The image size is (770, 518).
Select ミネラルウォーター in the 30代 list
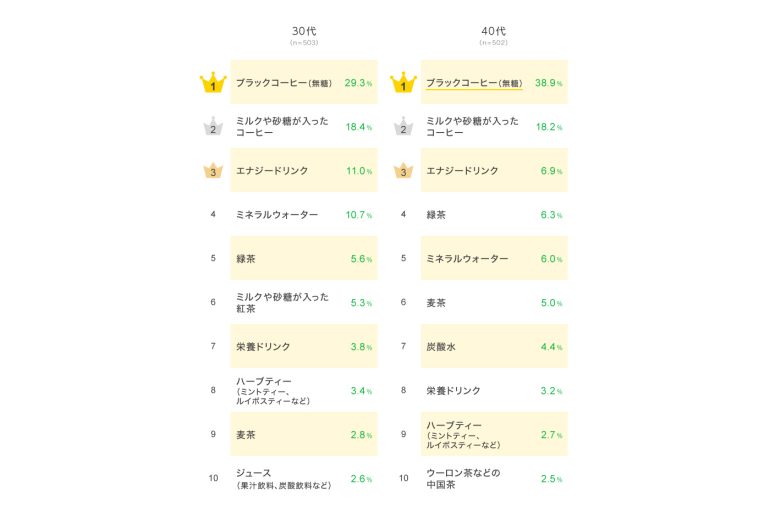277,215
